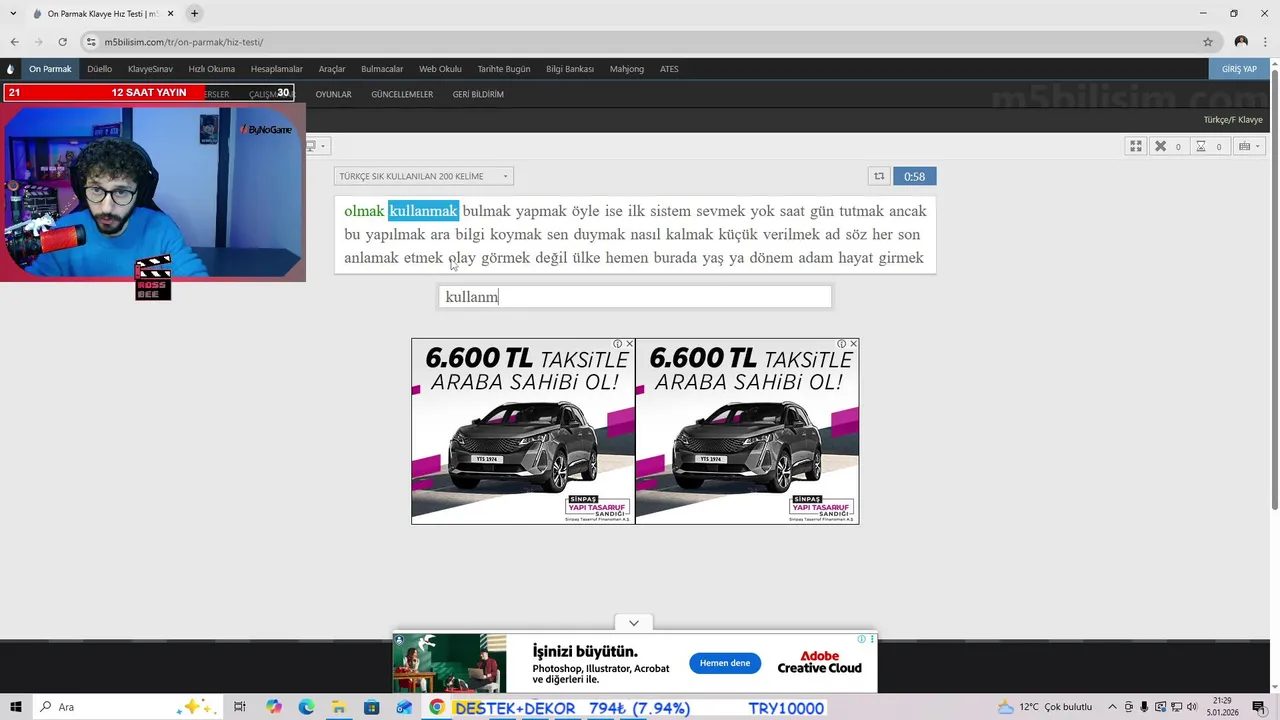Click the Hemen dene button in Adobe ad
1280x720 pixels.
pyautogui.click(x=725, y=663)
